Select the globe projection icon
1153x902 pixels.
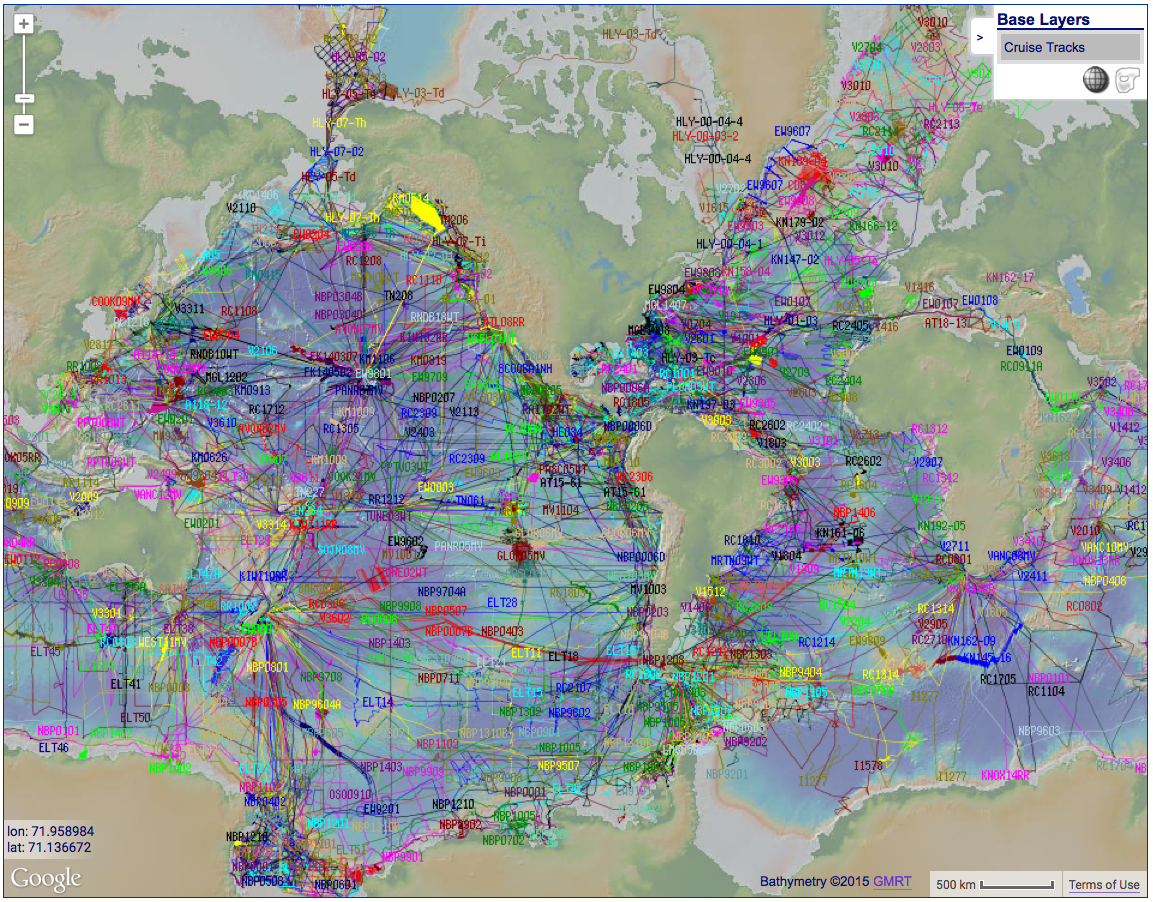coord(1096,80)
